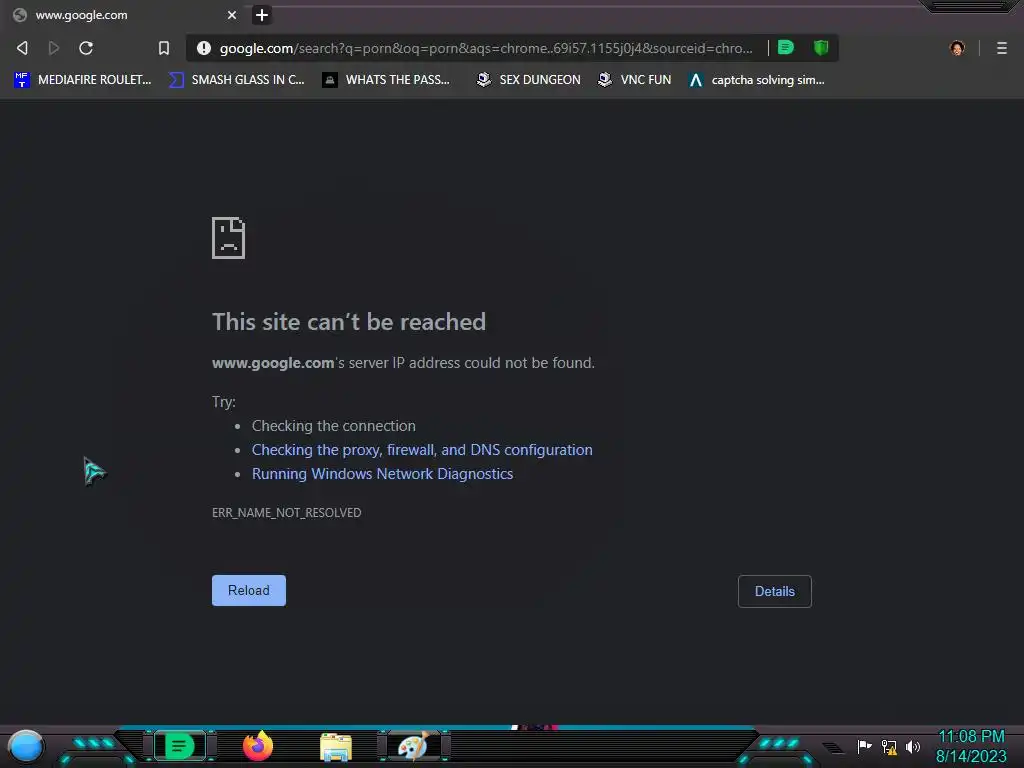Open the WHATS THE PASS... bookmark
1024x768 pixels.
[386, 80]
